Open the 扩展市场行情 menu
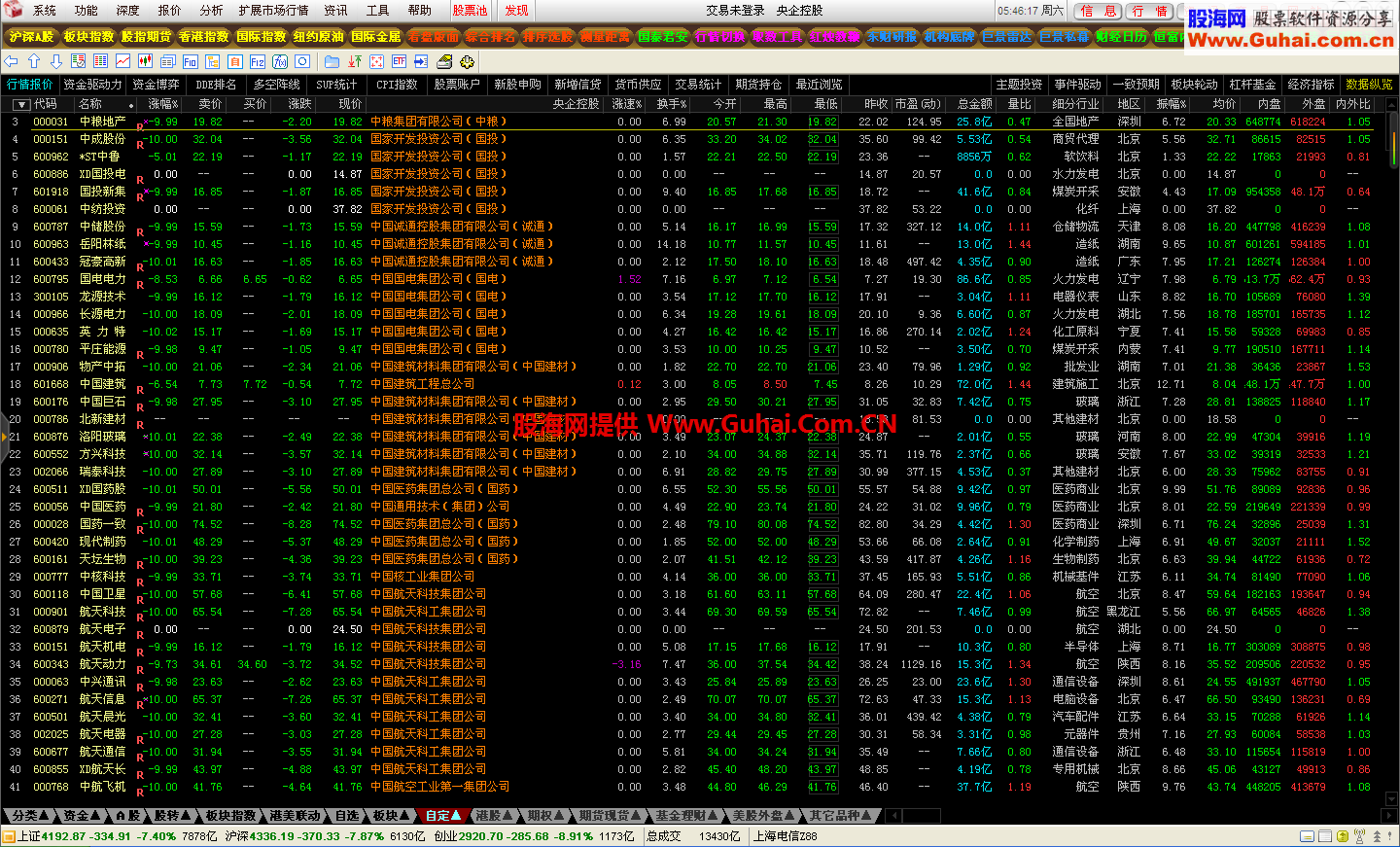This screenshot has height=847, width=1400. [273, 10]
